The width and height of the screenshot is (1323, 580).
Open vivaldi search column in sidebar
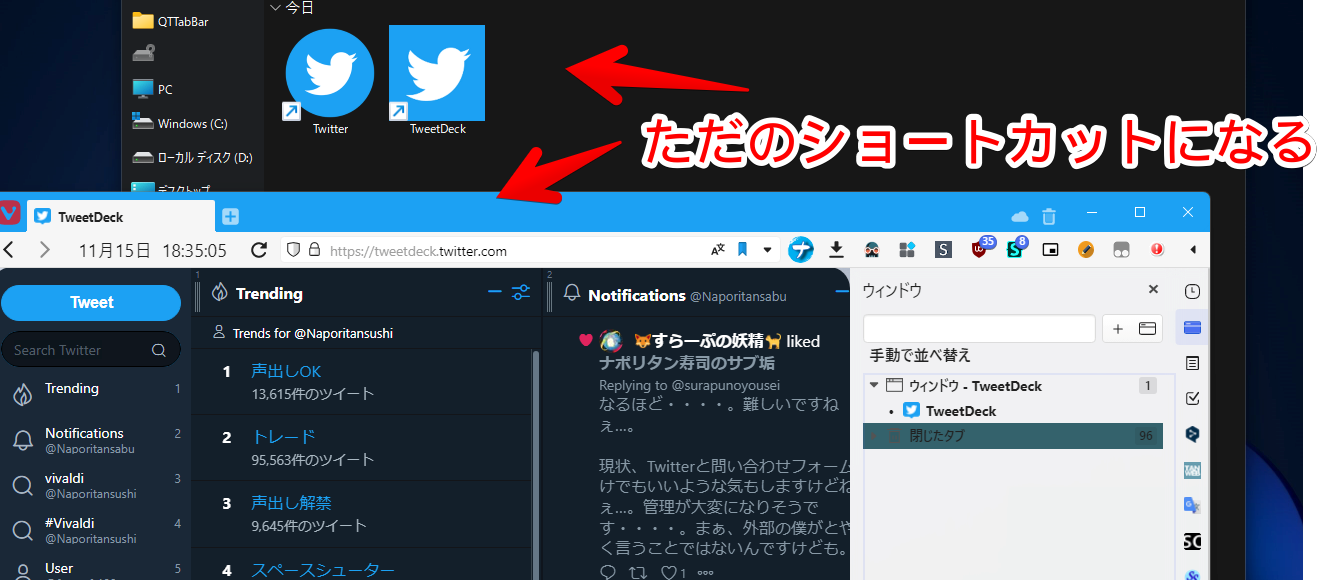tap(95, 486)
